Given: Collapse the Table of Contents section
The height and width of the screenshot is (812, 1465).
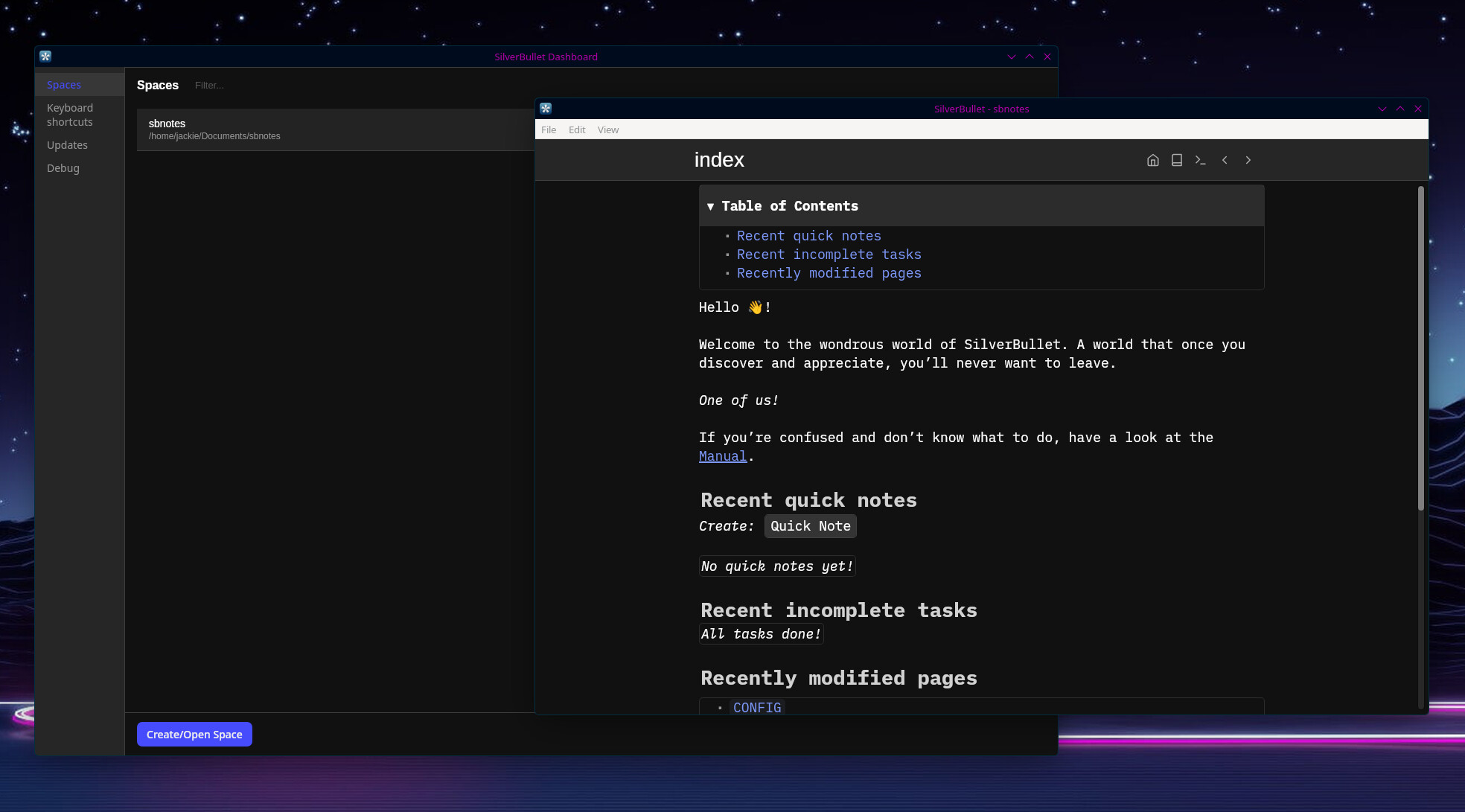Looking at the screenshot, I should (710, 206).
